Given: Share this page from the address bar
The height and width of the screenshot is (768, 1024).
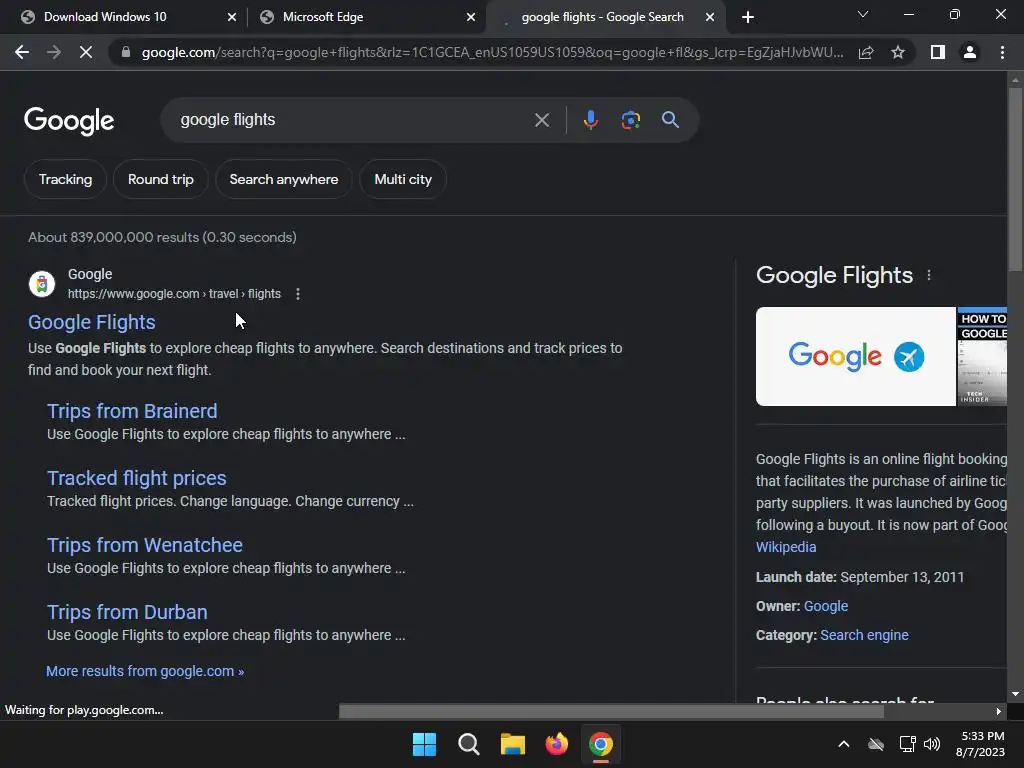Looking at the screenshot, I should click(x=866, y=52).
